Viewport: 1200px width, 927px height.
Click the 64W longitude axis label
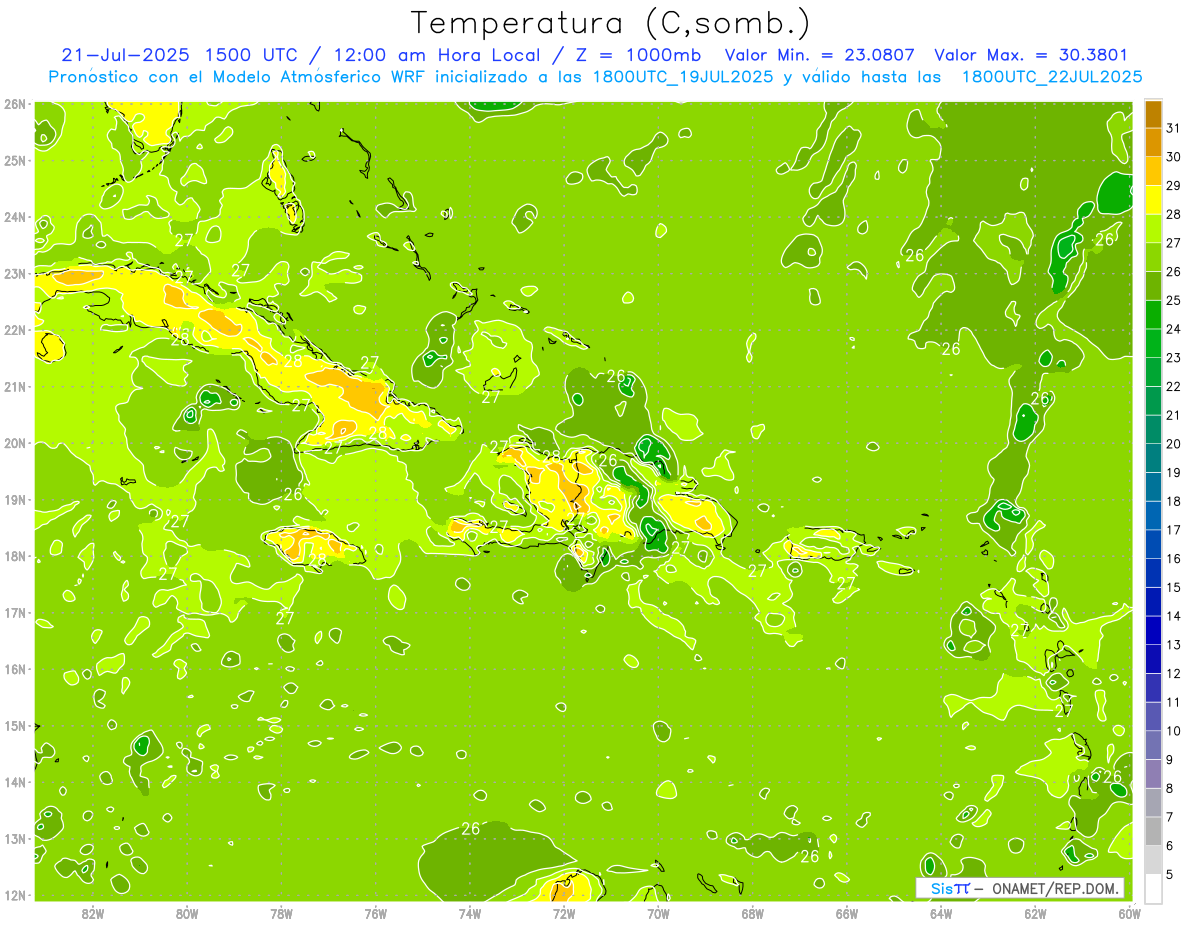941,913
